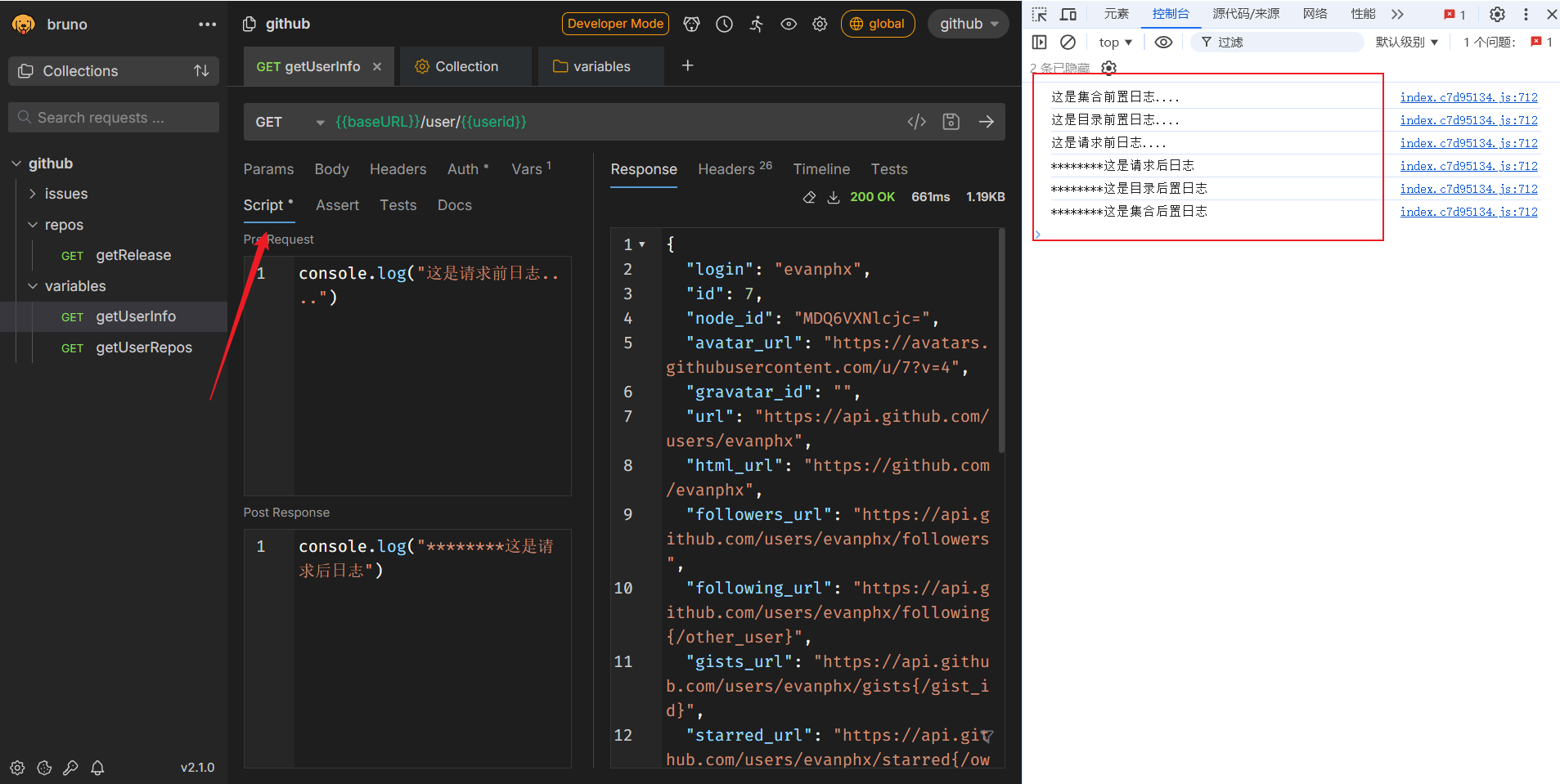Screen dimensions: 1560x784
Task: Clear the console with the circle-slash icon
Action: coord(1068,42)
